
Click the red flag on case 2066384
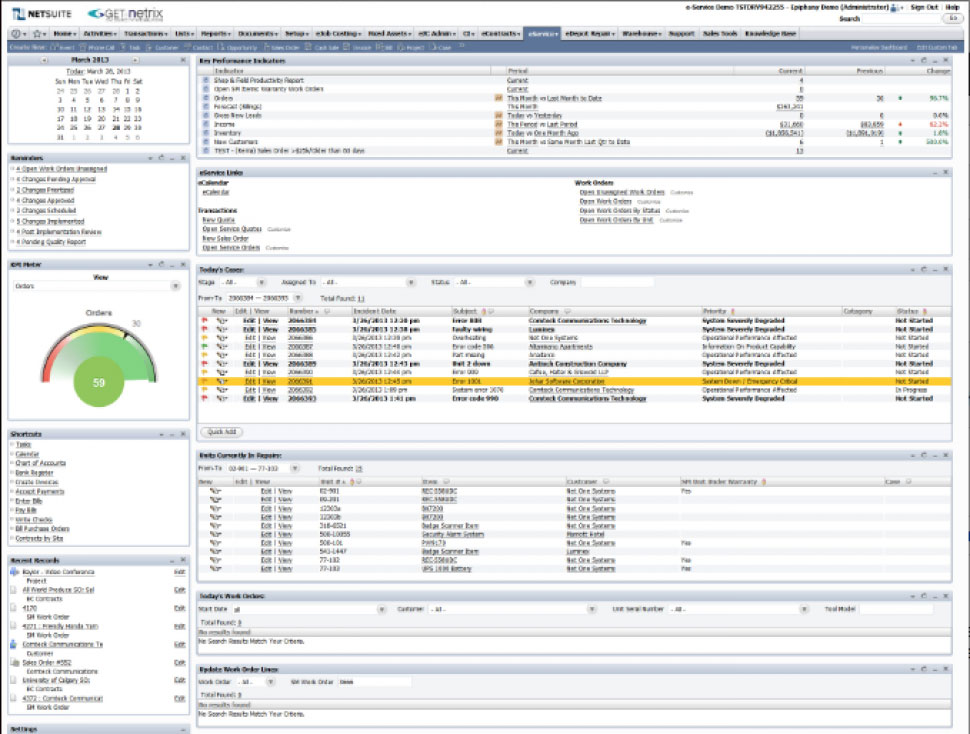[204, 321]
